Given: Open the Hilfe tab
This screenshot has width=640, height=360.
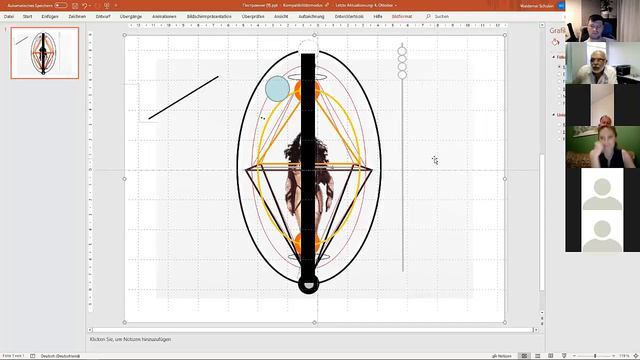Looking at the screenshot, I should 378,17.
